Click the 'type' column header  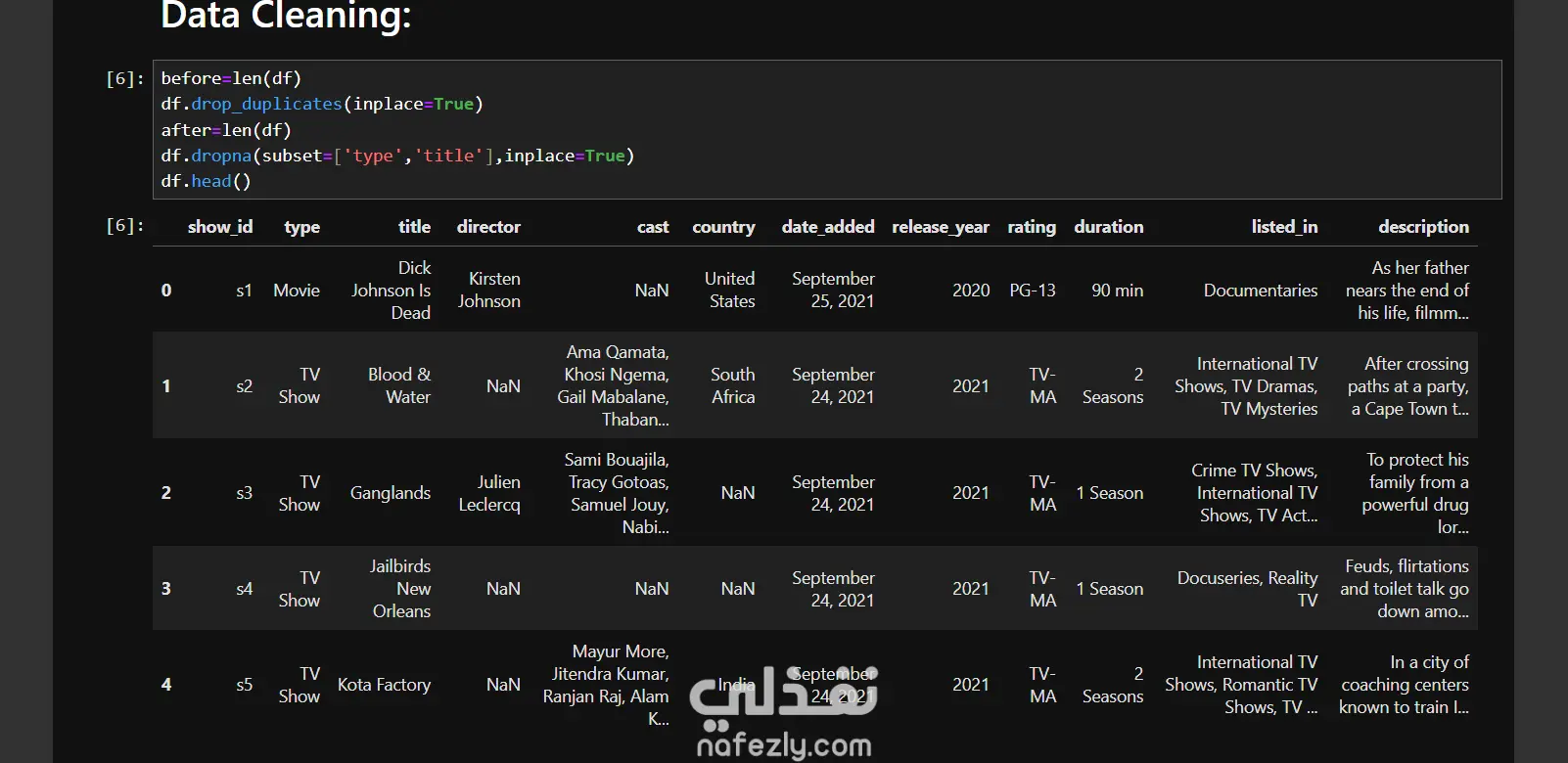[302, 227]
